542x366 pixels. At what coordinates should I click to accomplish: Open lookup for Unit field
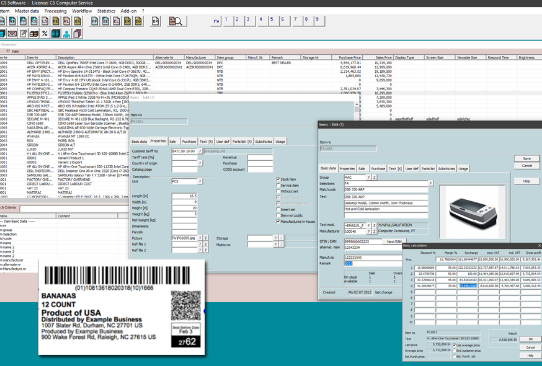click(200, 181)
